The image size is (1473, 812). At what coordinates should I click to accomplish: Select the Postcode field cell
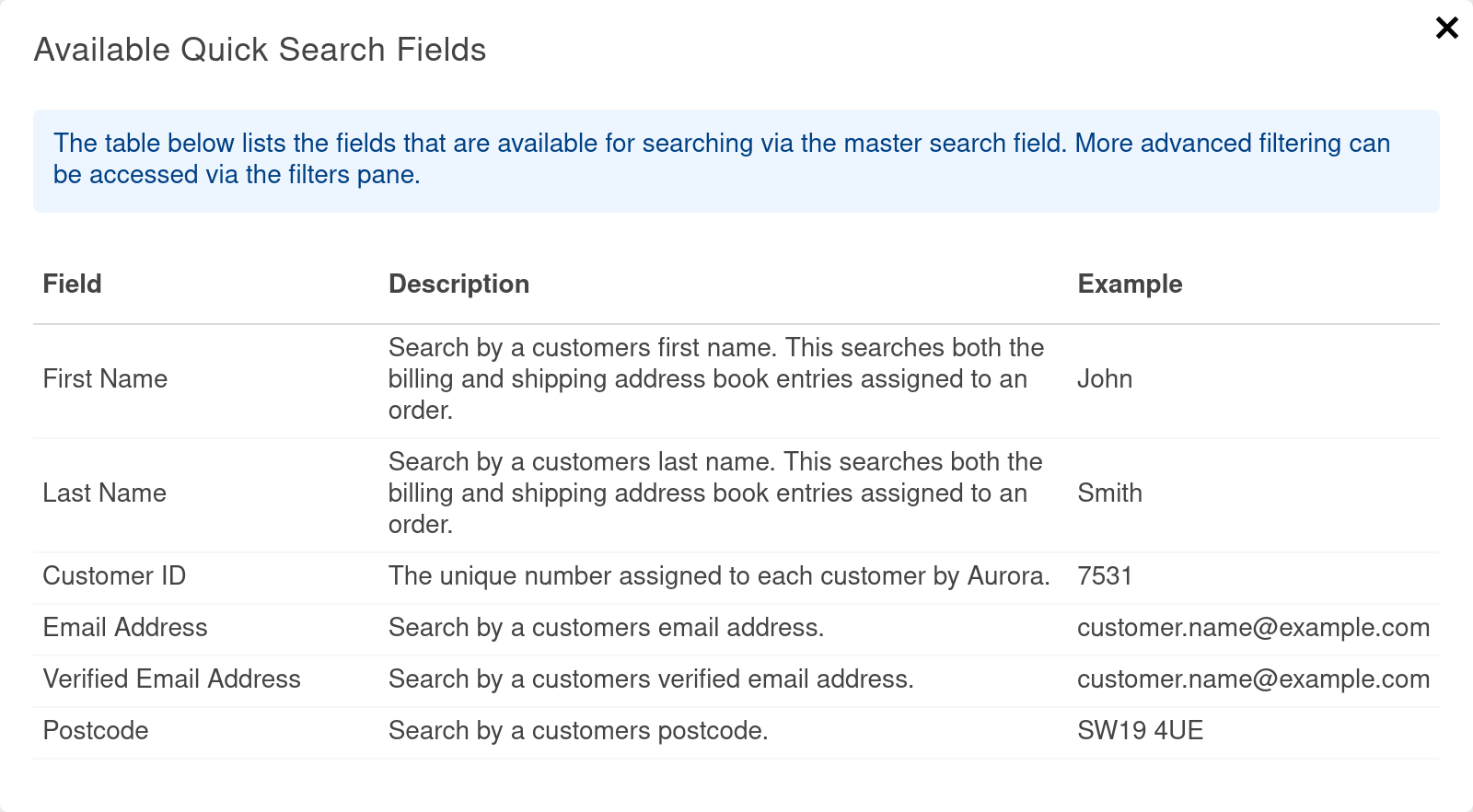96,731
